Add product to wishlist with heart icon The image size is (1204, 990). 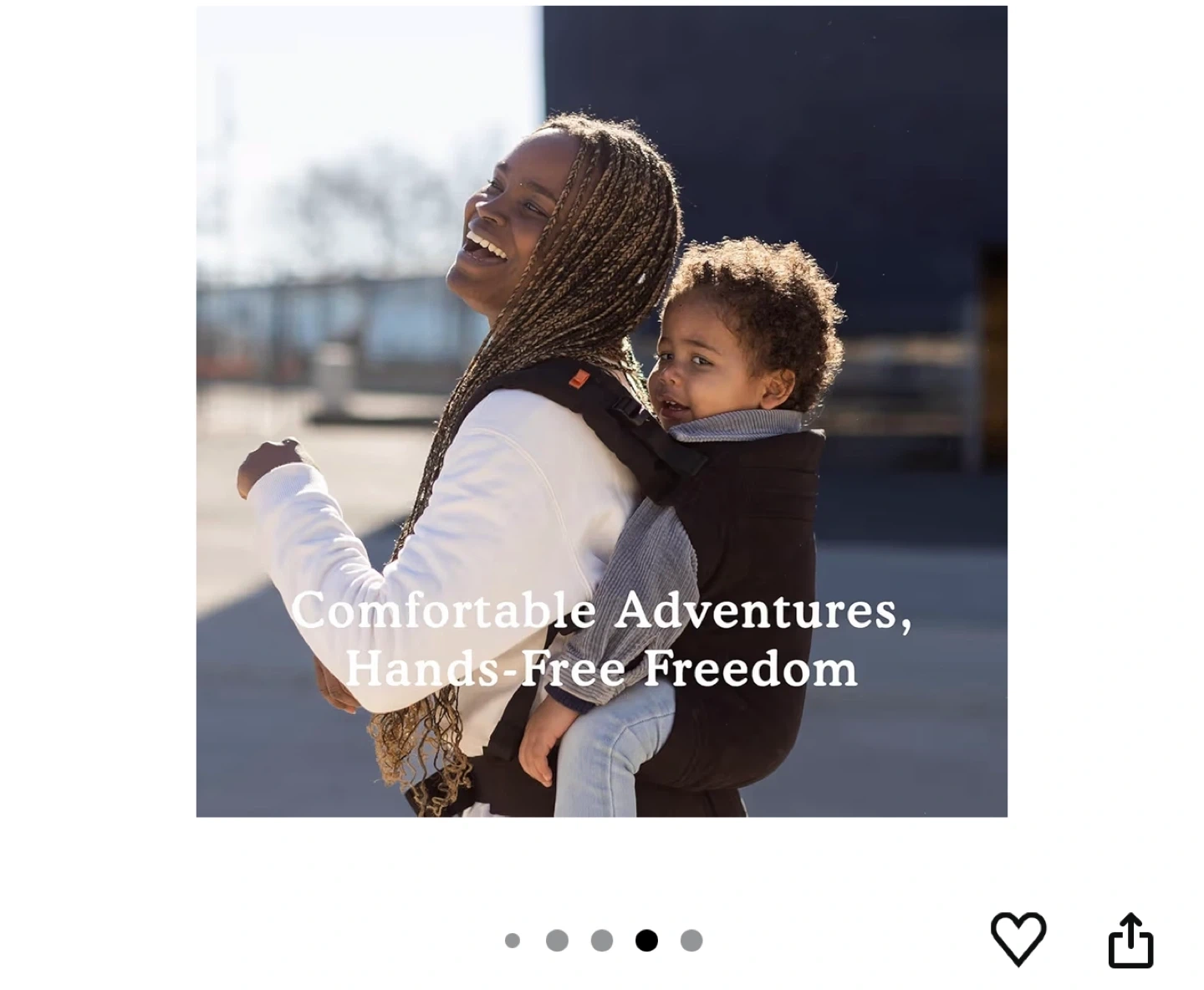[1018, 939]
